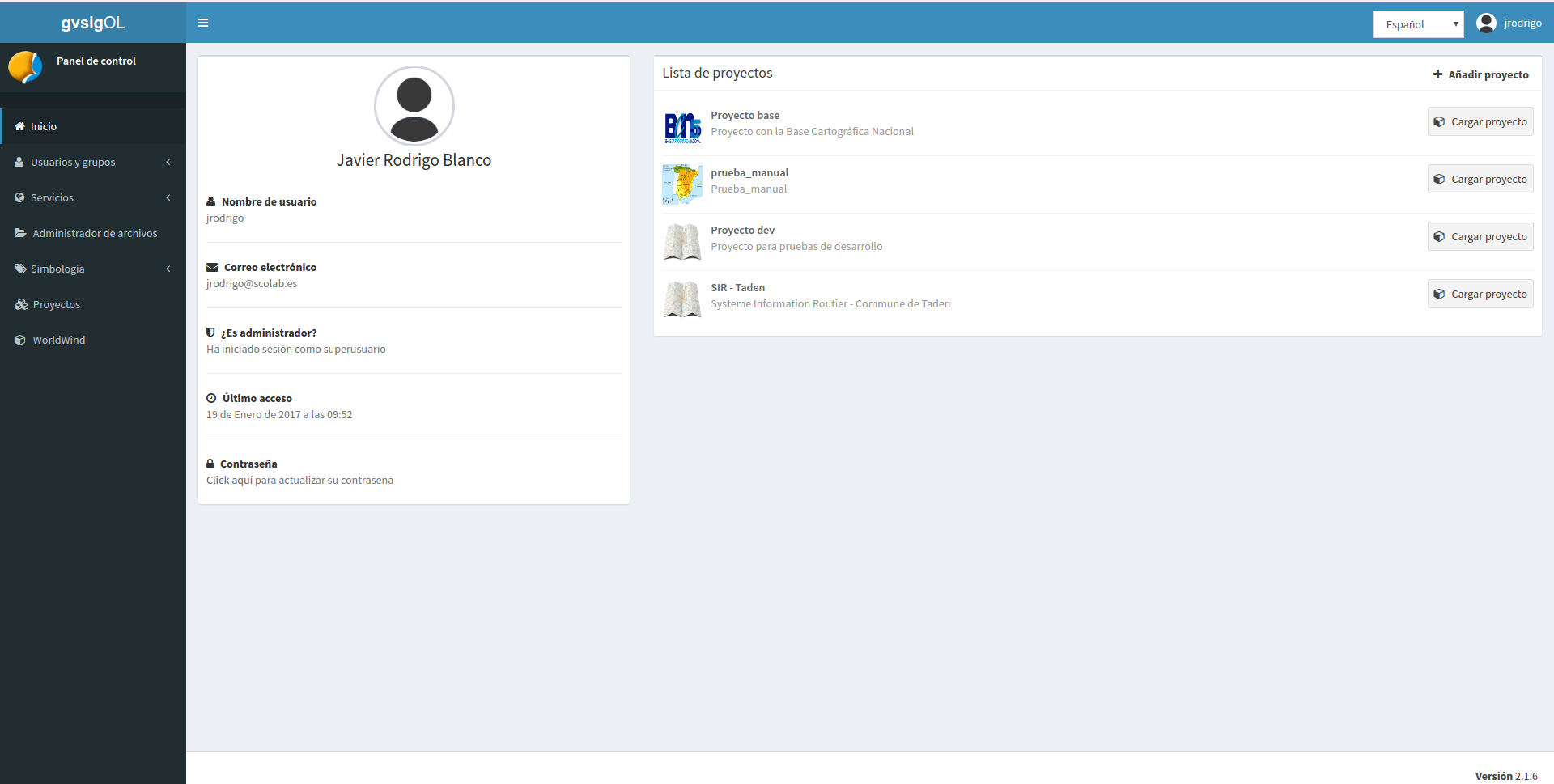
Task: Open WorldWind from sidebar
Action: (x=58, y=341)
